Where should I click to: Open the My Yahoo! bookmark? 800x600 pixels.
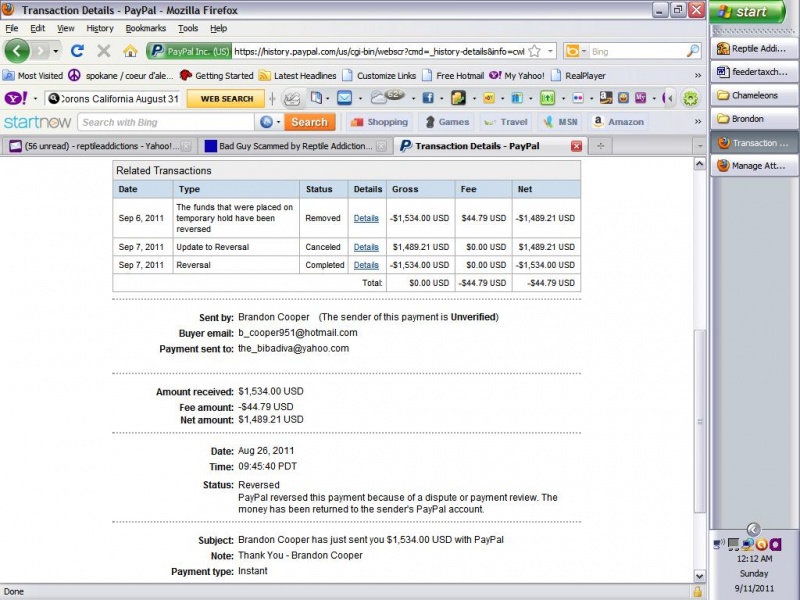point(517,76)
